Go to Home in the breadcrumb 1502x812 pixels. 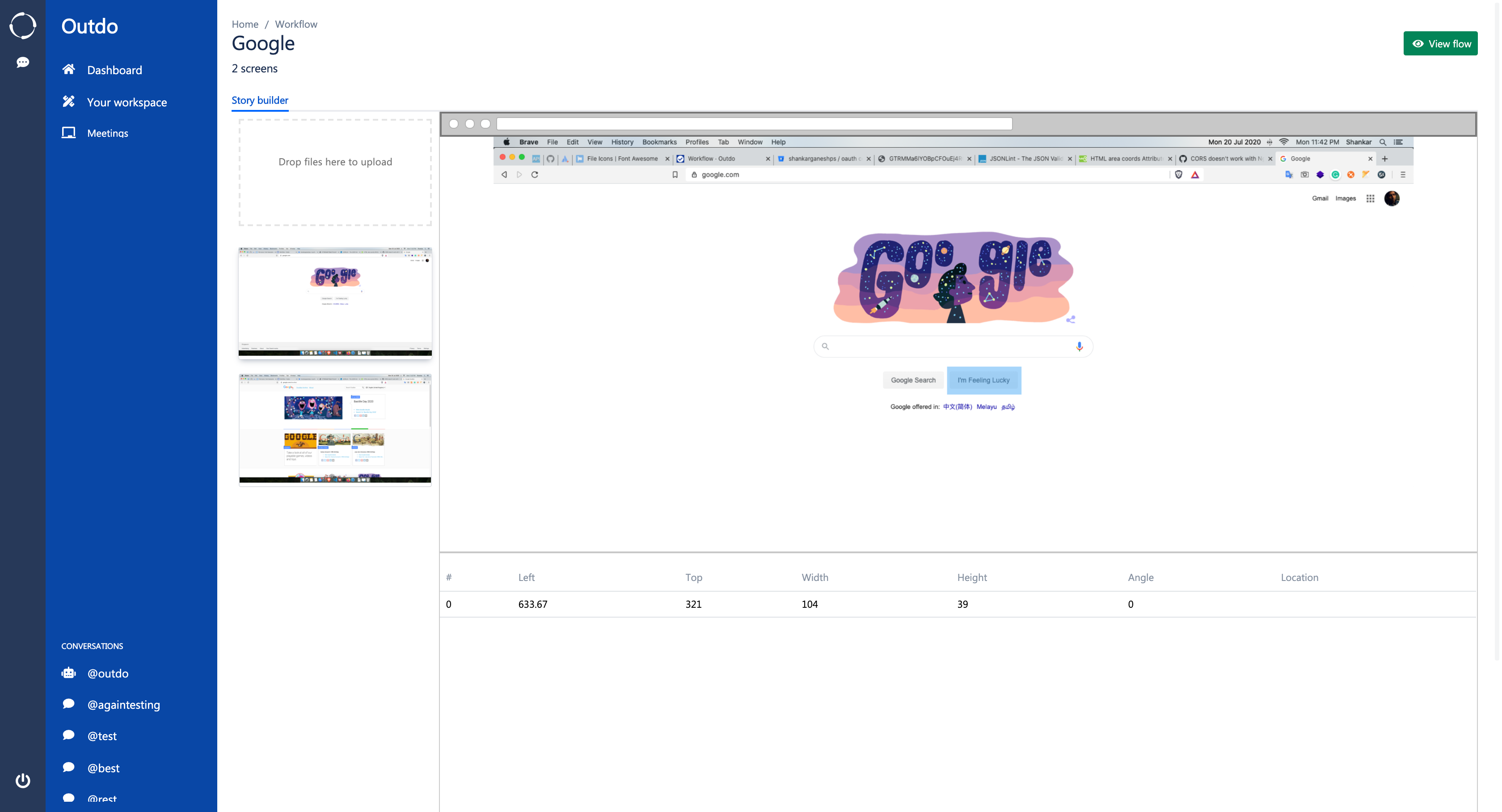tap(245, 24)
